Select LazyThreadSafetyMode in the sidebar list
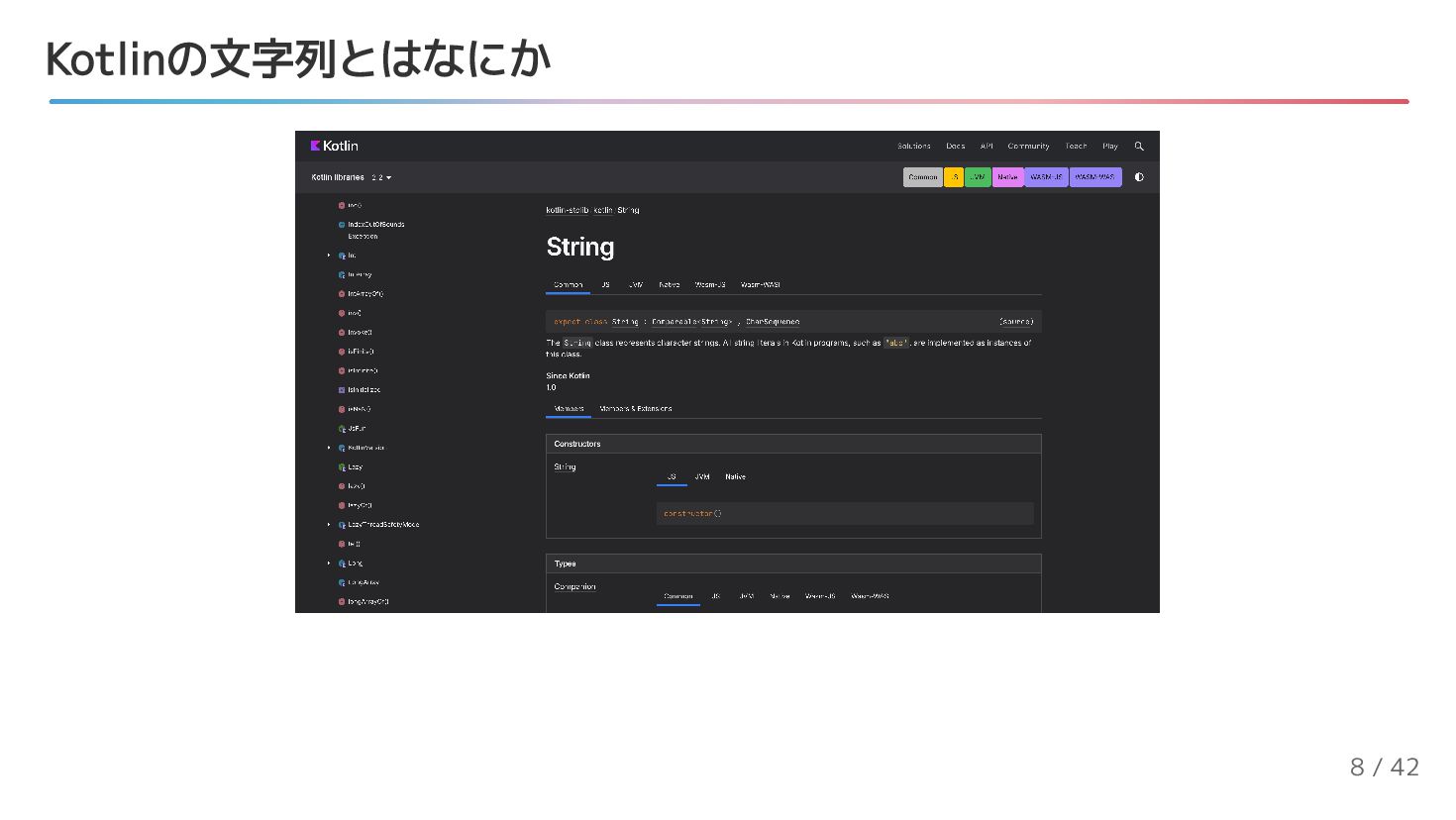This screenshot has width=1456, height=820. coord(383,525)
